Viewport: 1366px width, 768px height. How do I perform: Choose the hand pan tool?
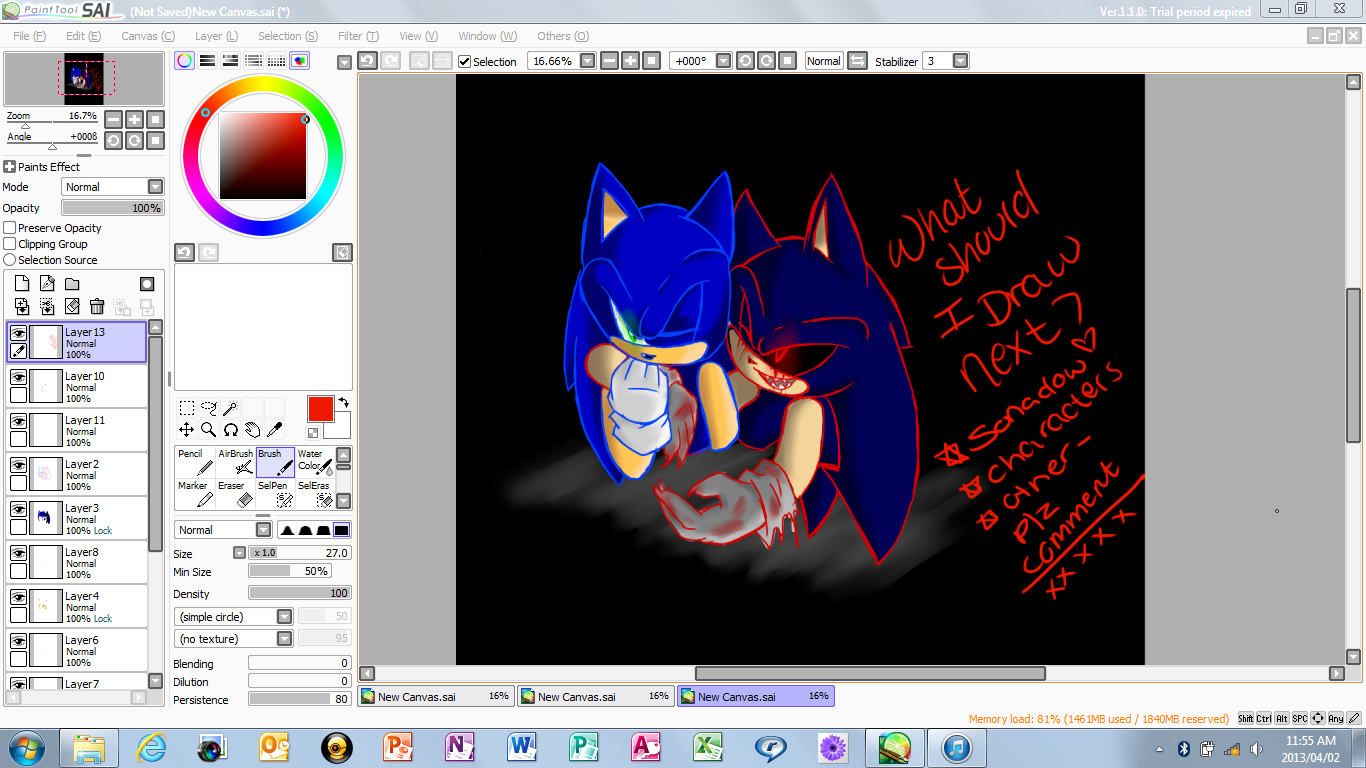pos(253,430)
